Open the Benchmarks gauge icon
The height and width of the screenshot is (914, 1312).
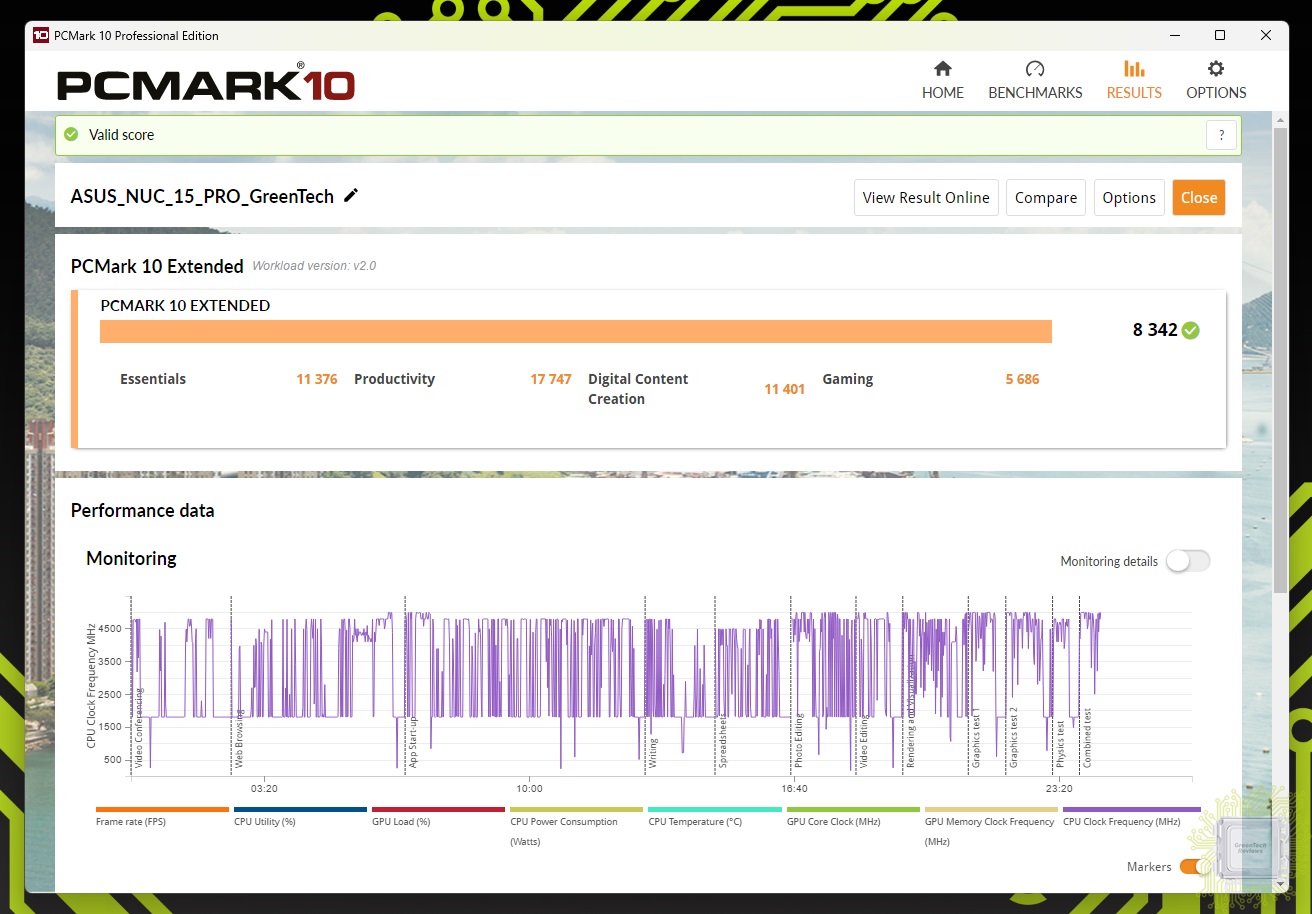pos(1035,69)
